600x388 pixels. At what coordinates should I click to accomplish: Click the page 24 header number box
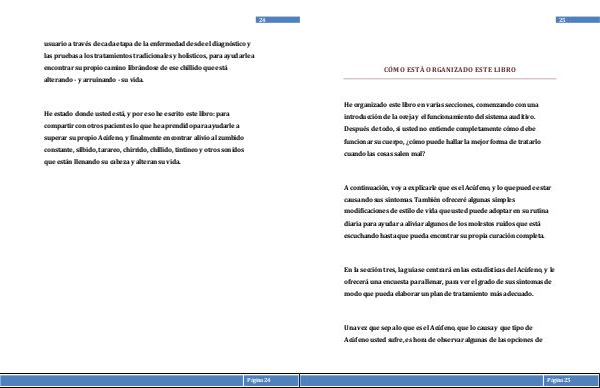coord(278,20)
